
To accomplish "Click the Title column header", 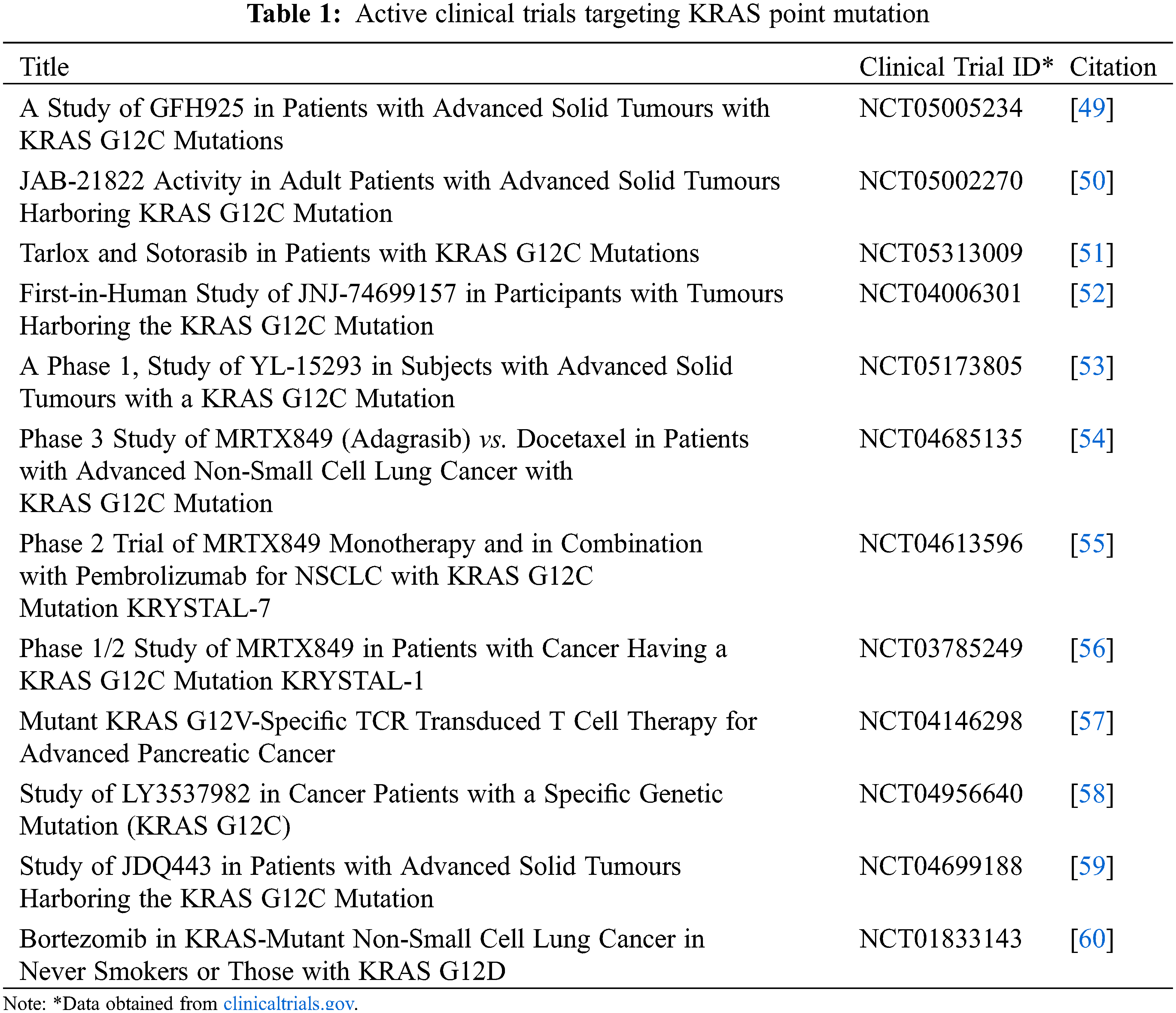I will (x=44, y=67).
